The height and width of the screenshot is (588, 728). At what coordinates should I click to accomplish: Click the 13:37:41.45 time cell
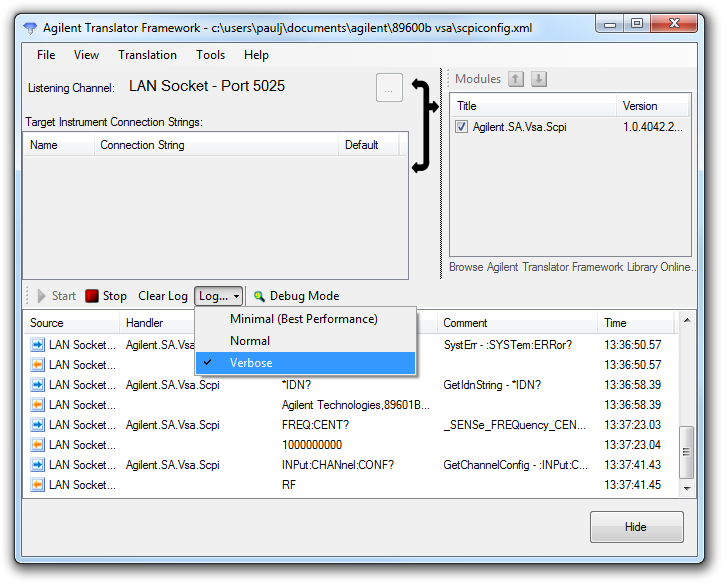(x=632, y=484)
